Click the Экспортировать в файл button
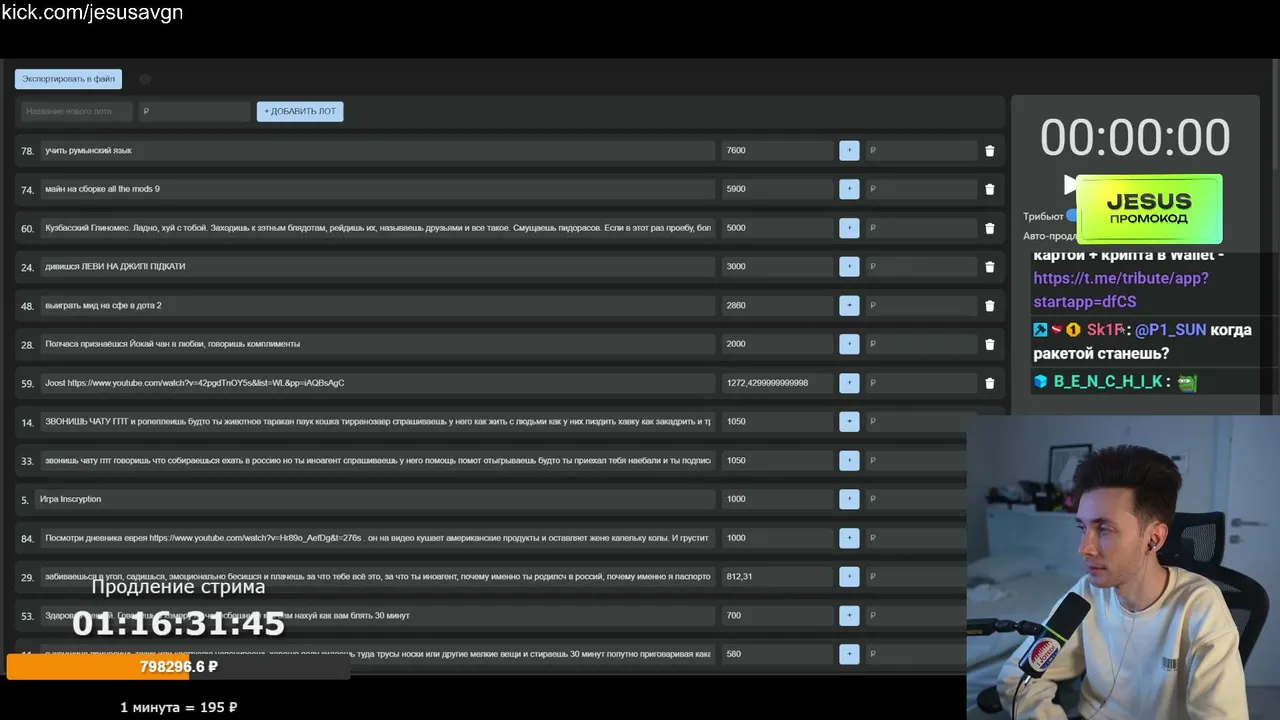Image resolution: width=1280 pixels, height=720 pixels. (68, 79)
